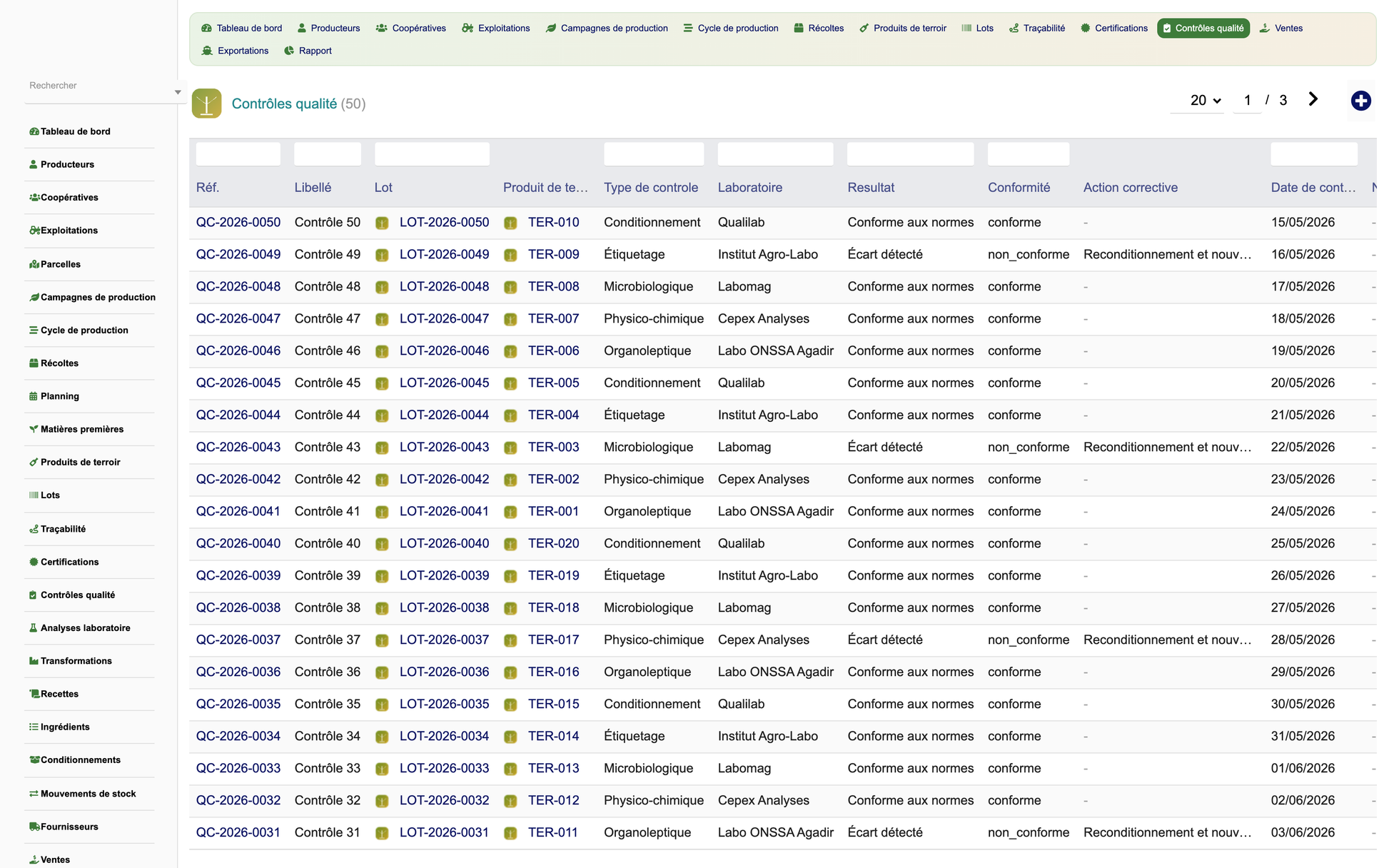Switch to the Exploitations top tab

tap(496, 29)
